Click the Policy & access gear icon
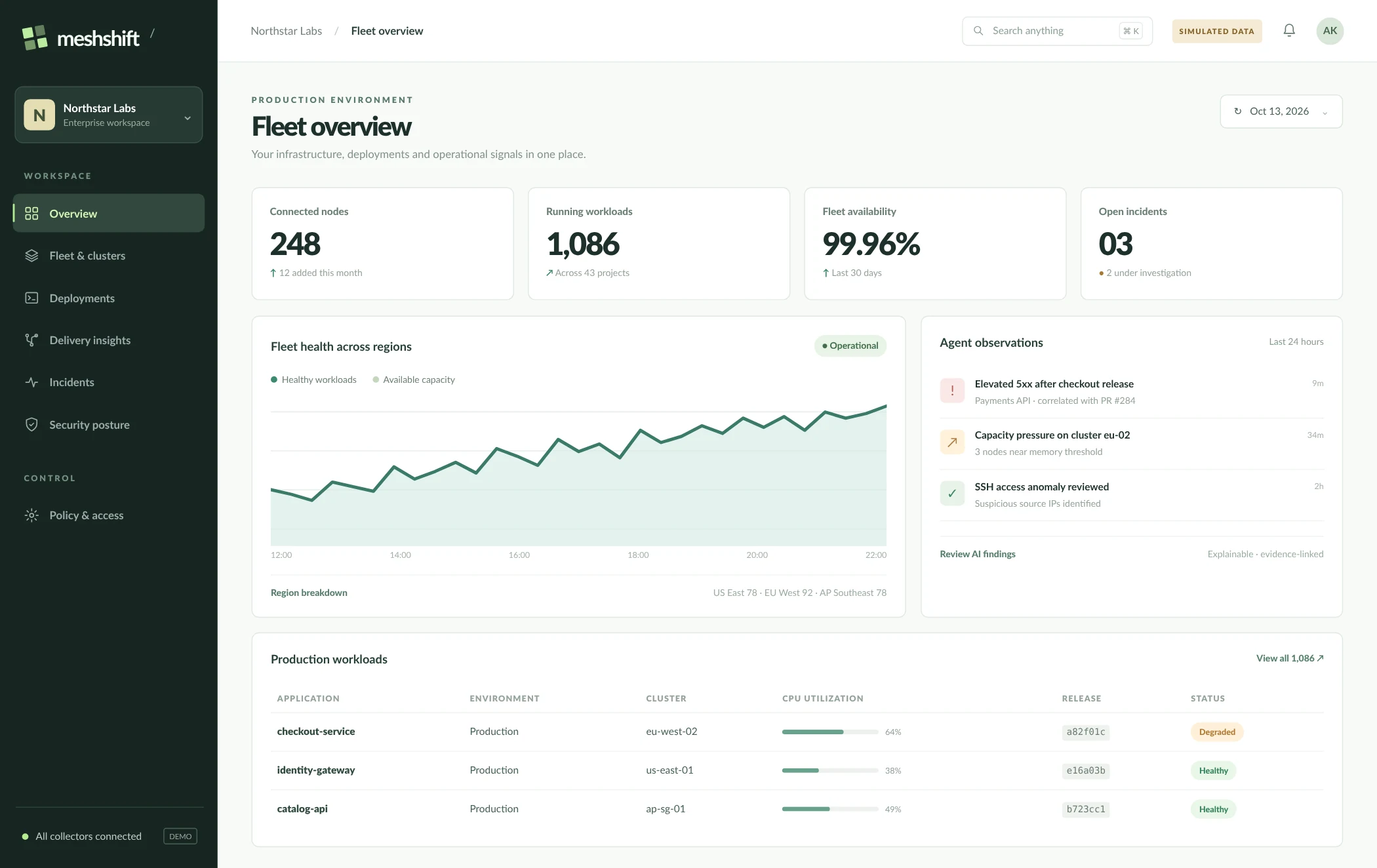Viewport: 1377px width, 868px height. click(x=31, y=515)
